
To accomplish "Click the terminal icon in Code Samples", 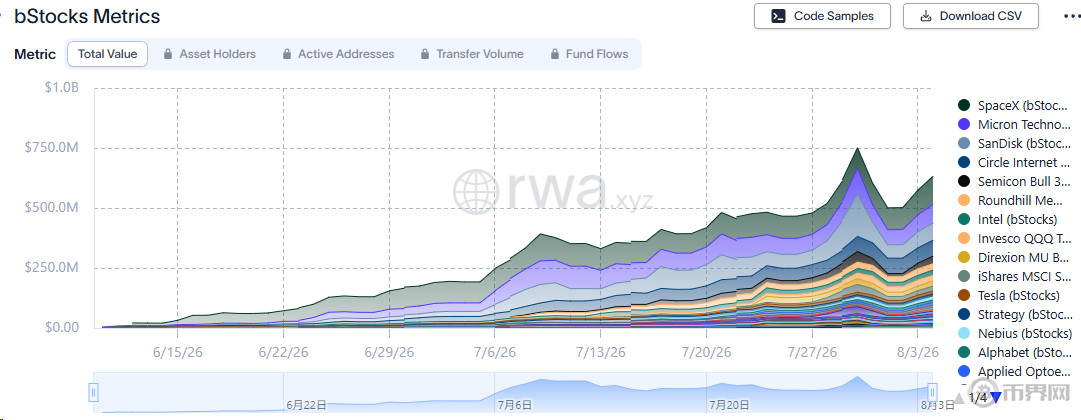I will click(x=778, y=16).
